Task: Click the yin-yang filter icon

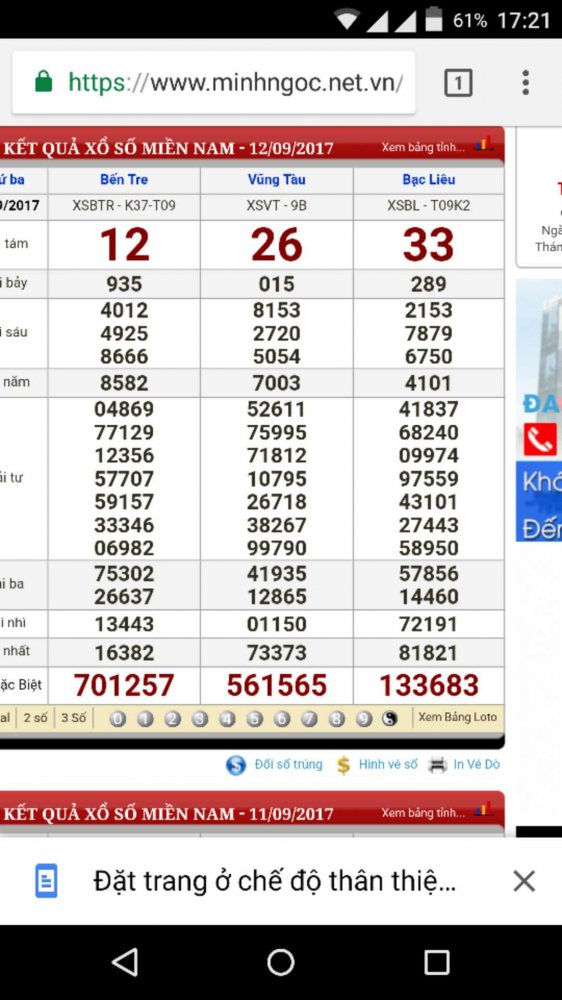Action: pyautogui.click(x=390, y=719)
